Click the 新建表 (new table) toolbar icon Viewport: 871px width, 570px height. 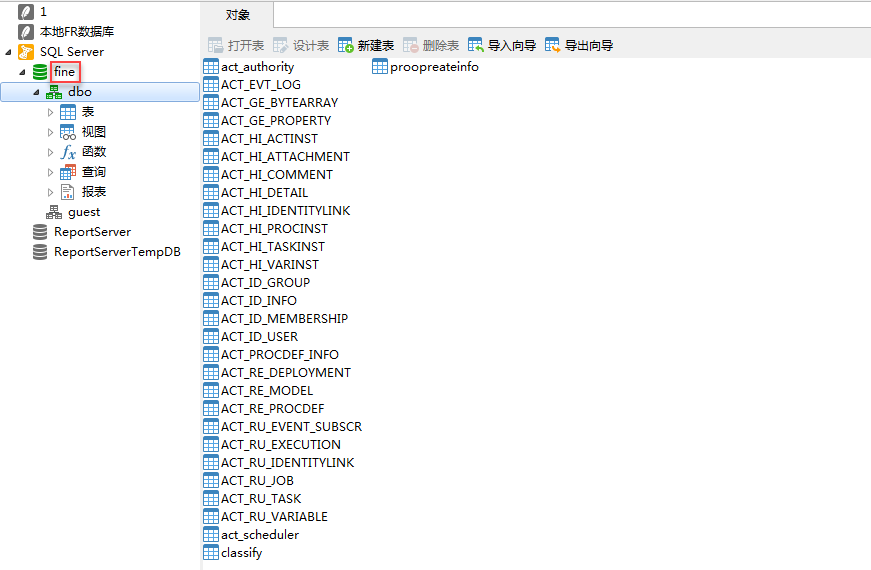(x=346, y=46)
